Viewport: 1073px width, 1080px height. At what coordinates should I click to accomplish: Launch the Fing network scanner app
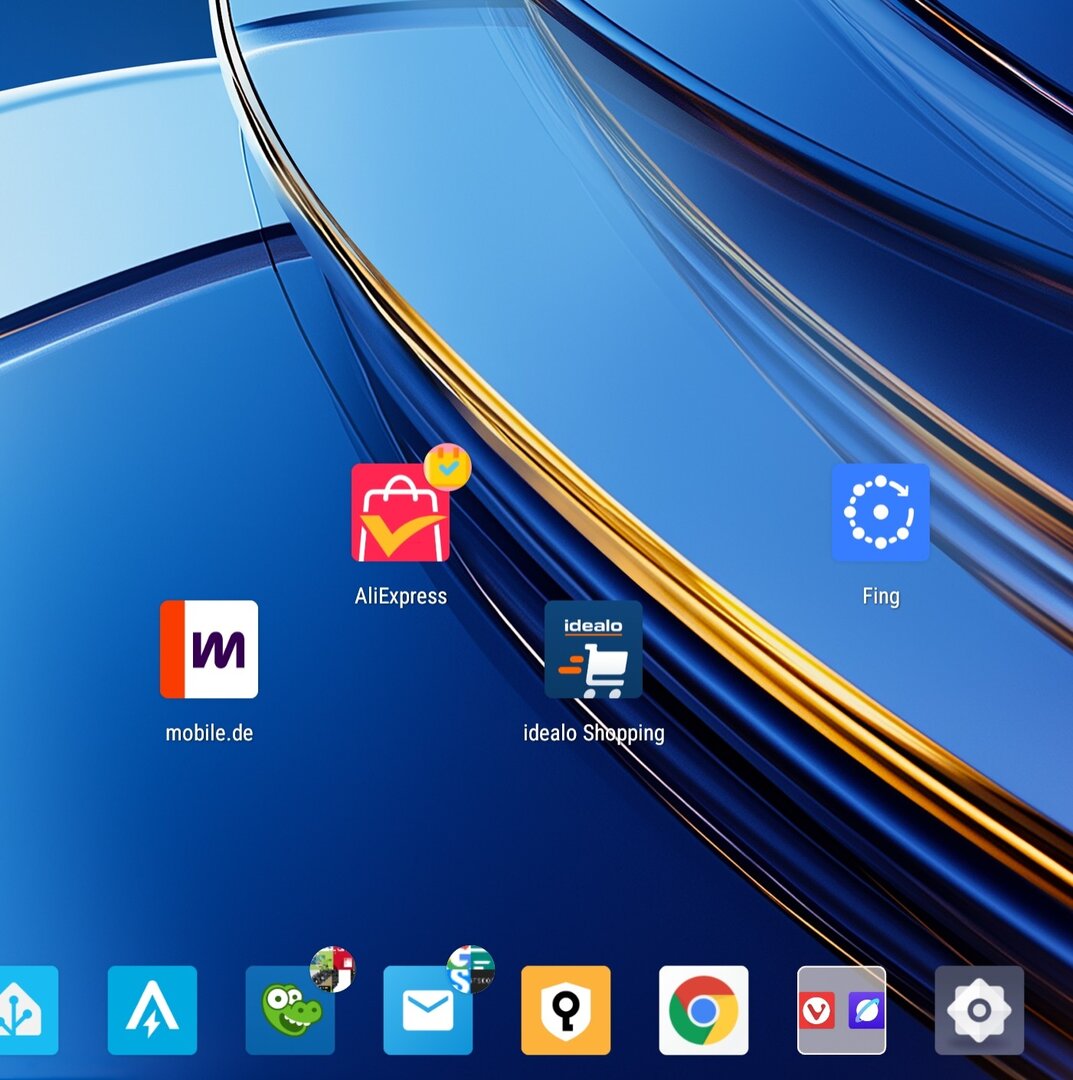tap(880, 512)
